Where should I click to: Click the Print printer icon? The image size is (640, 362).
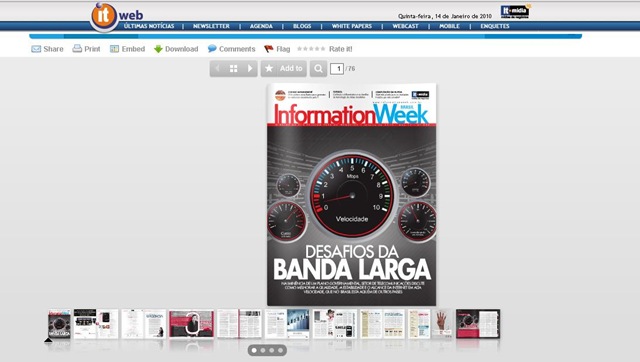pyautogui.click(x=77, y=49)
